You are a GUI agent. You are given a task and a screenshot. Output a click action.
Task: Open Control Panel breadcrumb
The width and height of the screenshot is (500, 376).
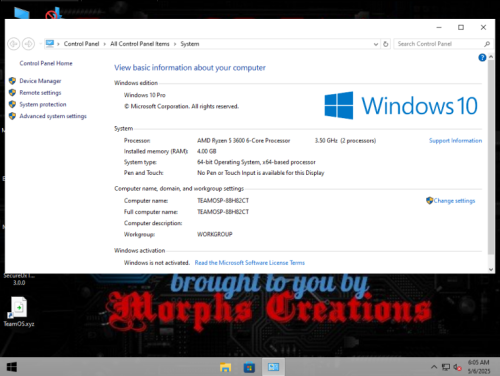(x=81, y=44)
